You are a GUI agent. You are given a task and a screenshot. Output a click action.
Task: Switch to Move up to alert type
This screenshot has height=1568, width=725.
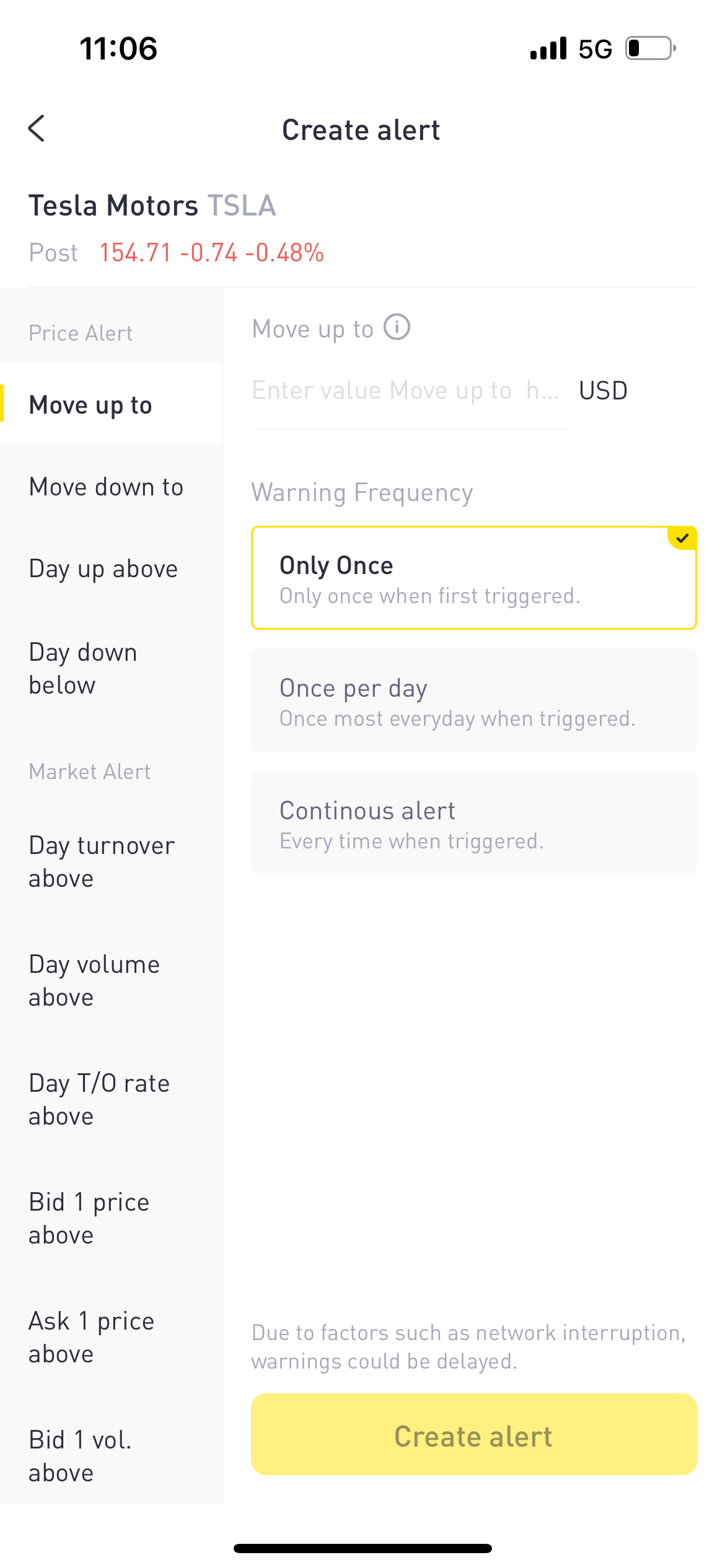[x=91, y=405]
